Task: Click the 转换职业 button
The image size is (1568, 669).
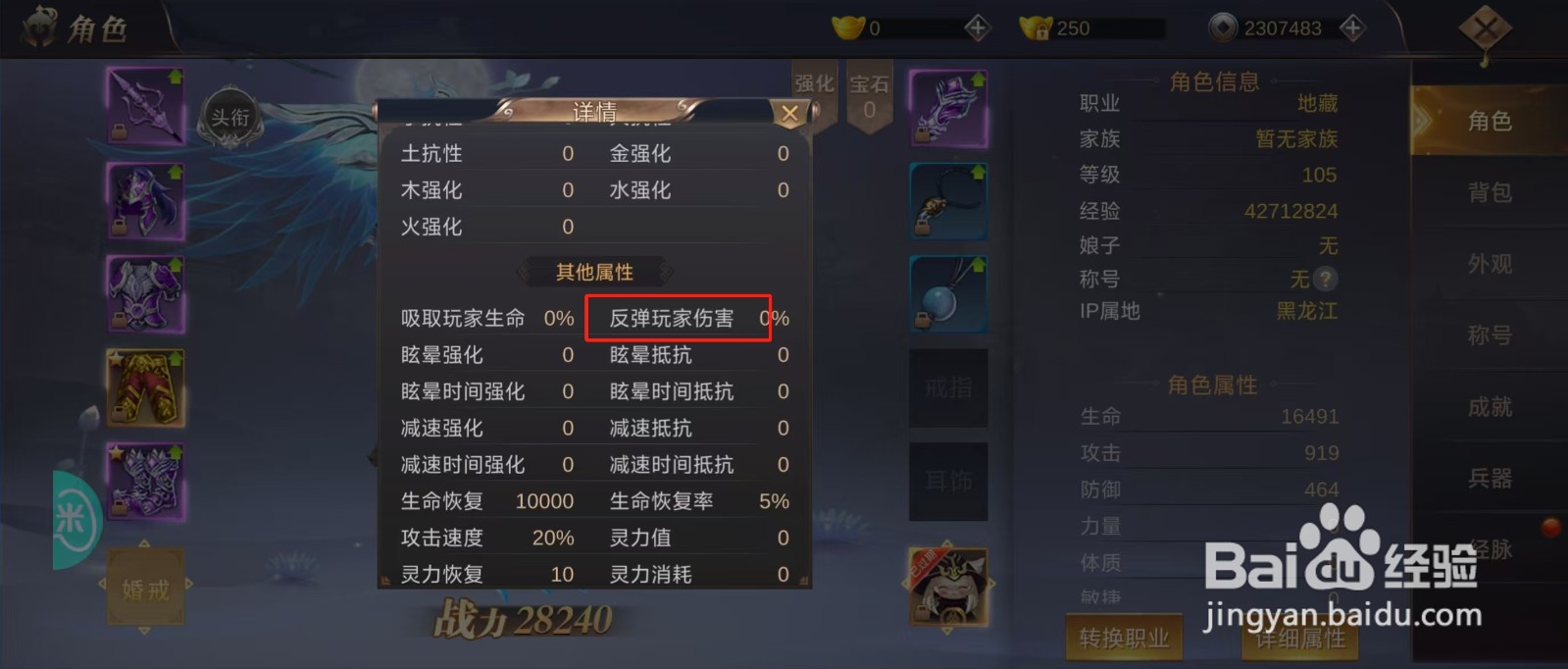Action: (x=1124, y=639)
